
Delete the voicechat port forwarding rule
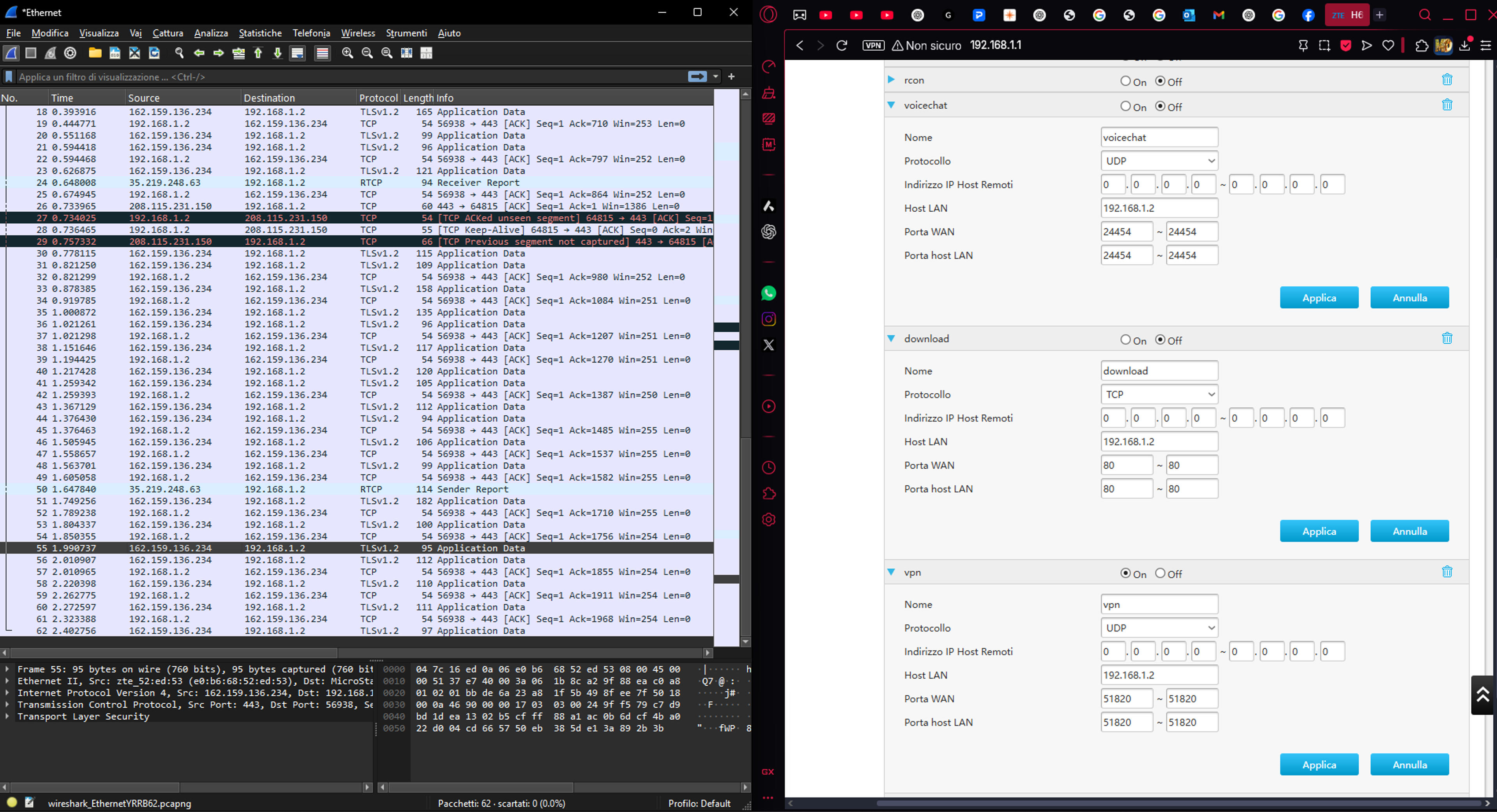1447,104
